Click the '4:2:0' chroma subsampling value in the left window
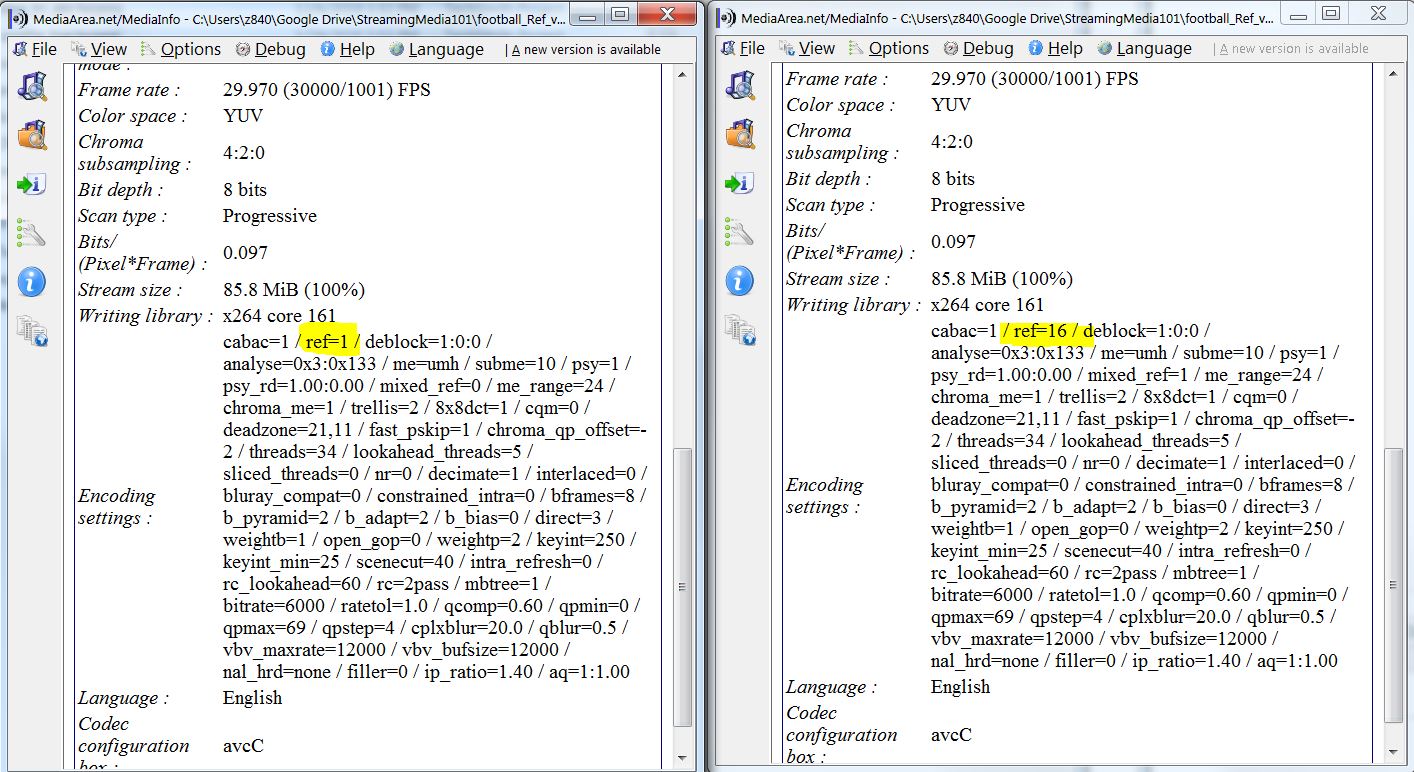Viewport: 1414px width, 772px height. tap(244, 153)
